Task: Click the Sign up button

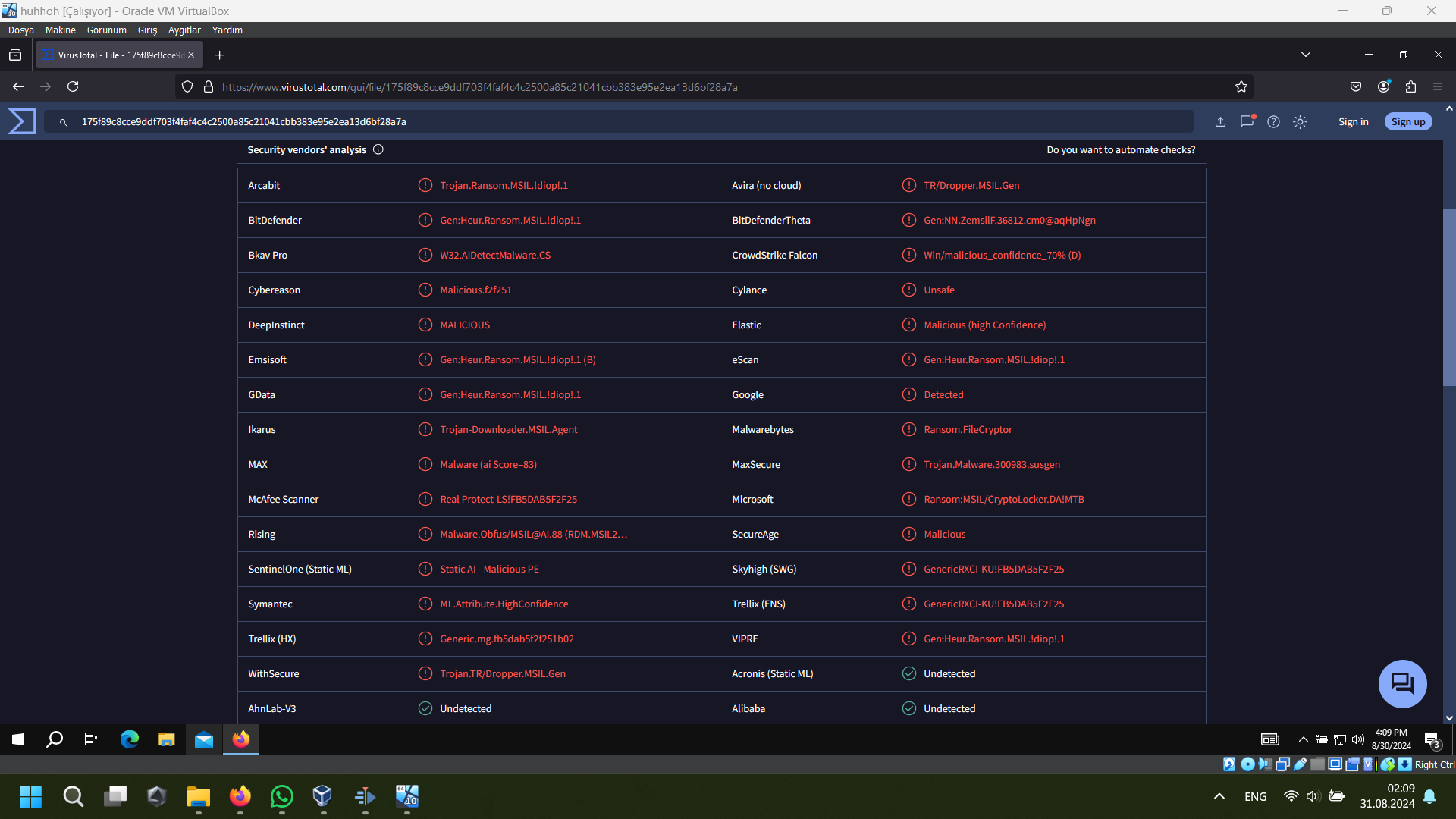Action: 1407,121
